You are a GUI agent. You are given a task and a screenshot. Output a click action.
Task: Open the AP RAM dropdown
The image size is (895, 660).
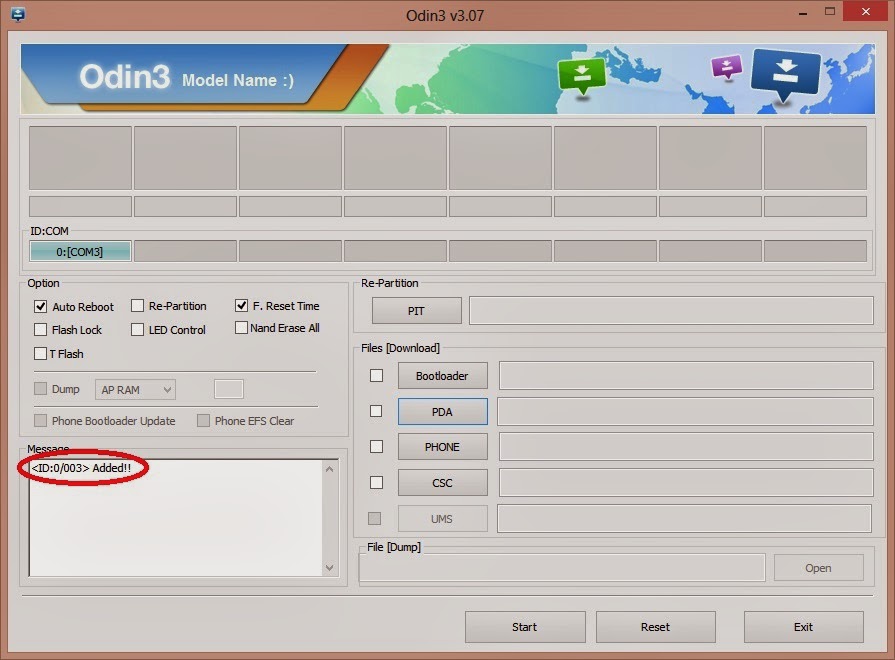click(135, 389)
